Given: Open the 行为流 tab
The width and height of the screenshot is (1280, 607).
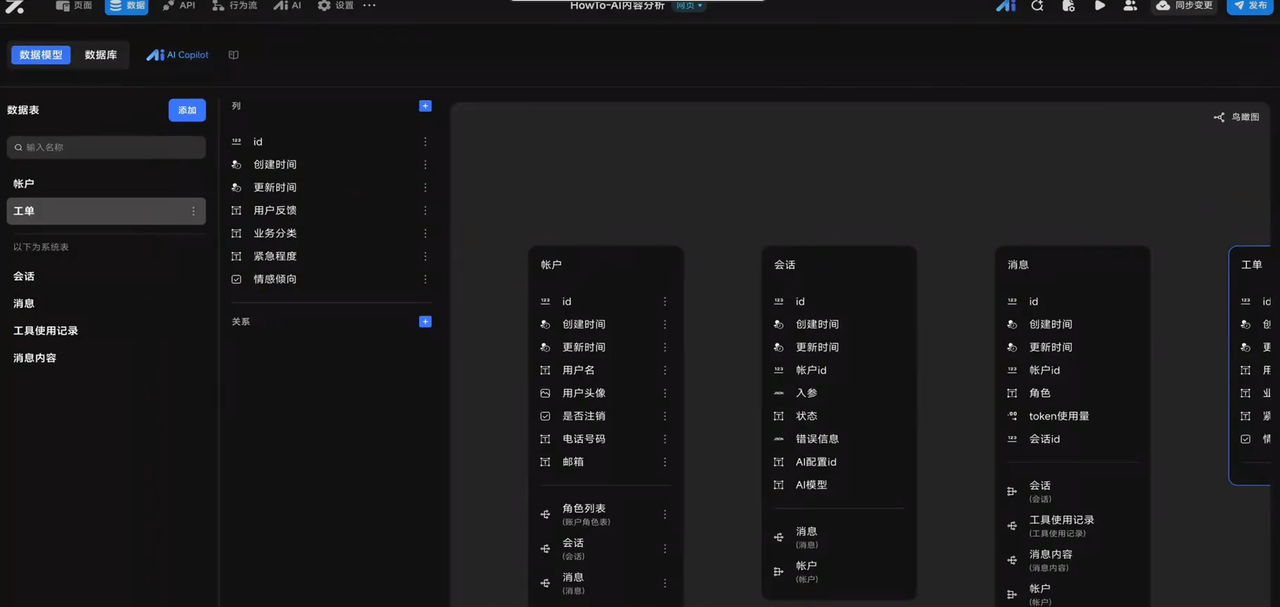Looking at the screenshot, I should coord(235,6).
